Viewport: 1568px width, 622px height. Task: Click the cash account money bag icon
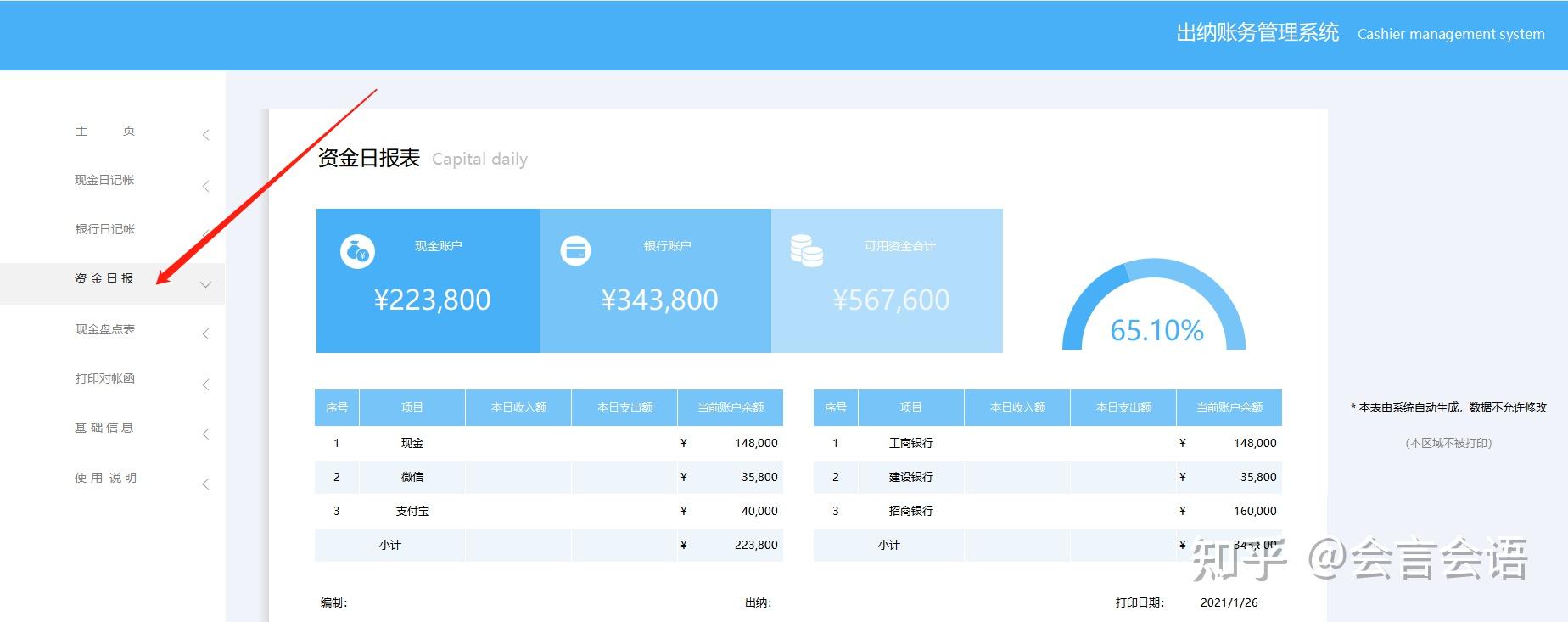click(x=357, y=251)
